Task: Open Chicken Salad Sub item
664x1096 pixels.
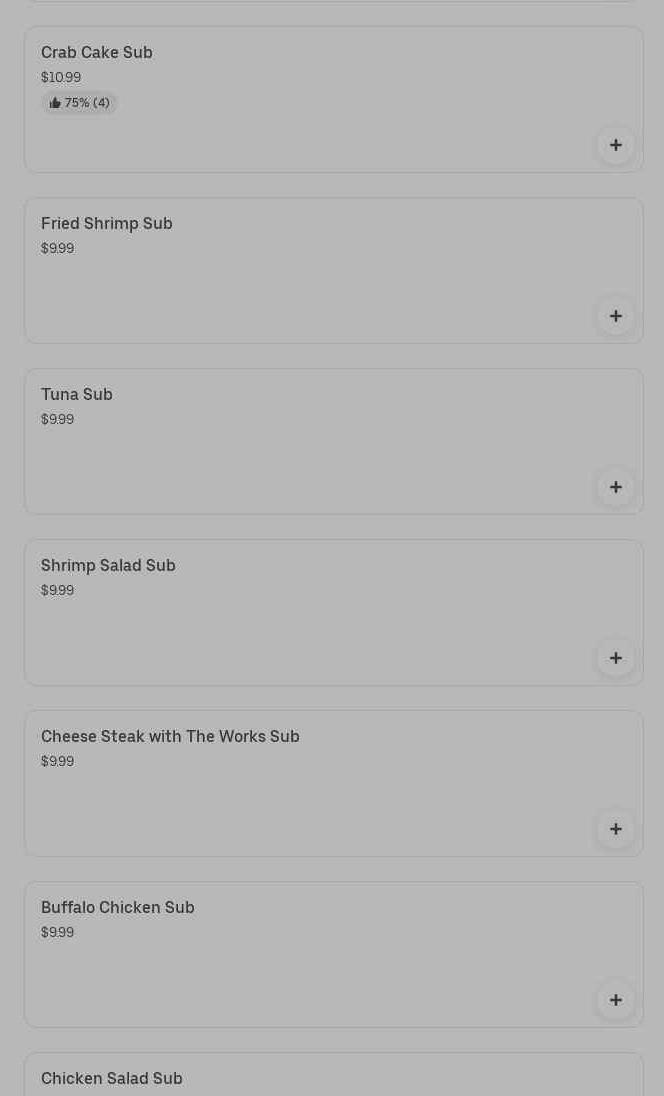Action: 112,1078
